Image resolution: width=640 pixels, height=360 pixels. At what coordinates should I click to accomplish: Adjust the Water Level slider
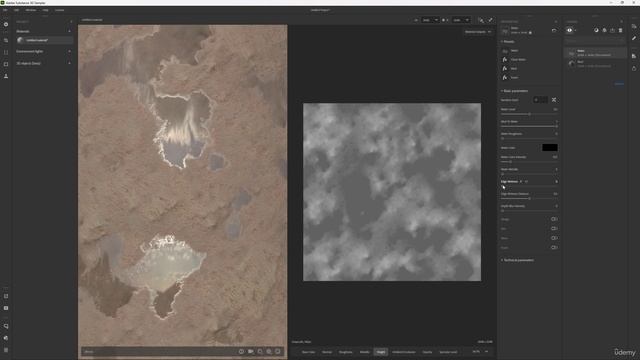pos(529,114)
